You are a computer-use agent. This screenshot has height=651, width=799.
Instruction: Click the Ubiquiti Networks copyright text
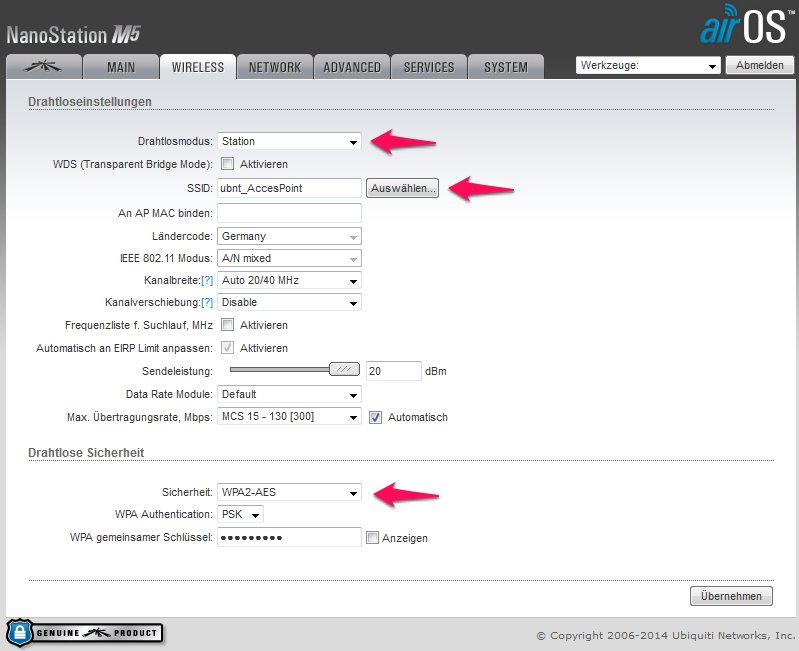click(x=665, y=636)
